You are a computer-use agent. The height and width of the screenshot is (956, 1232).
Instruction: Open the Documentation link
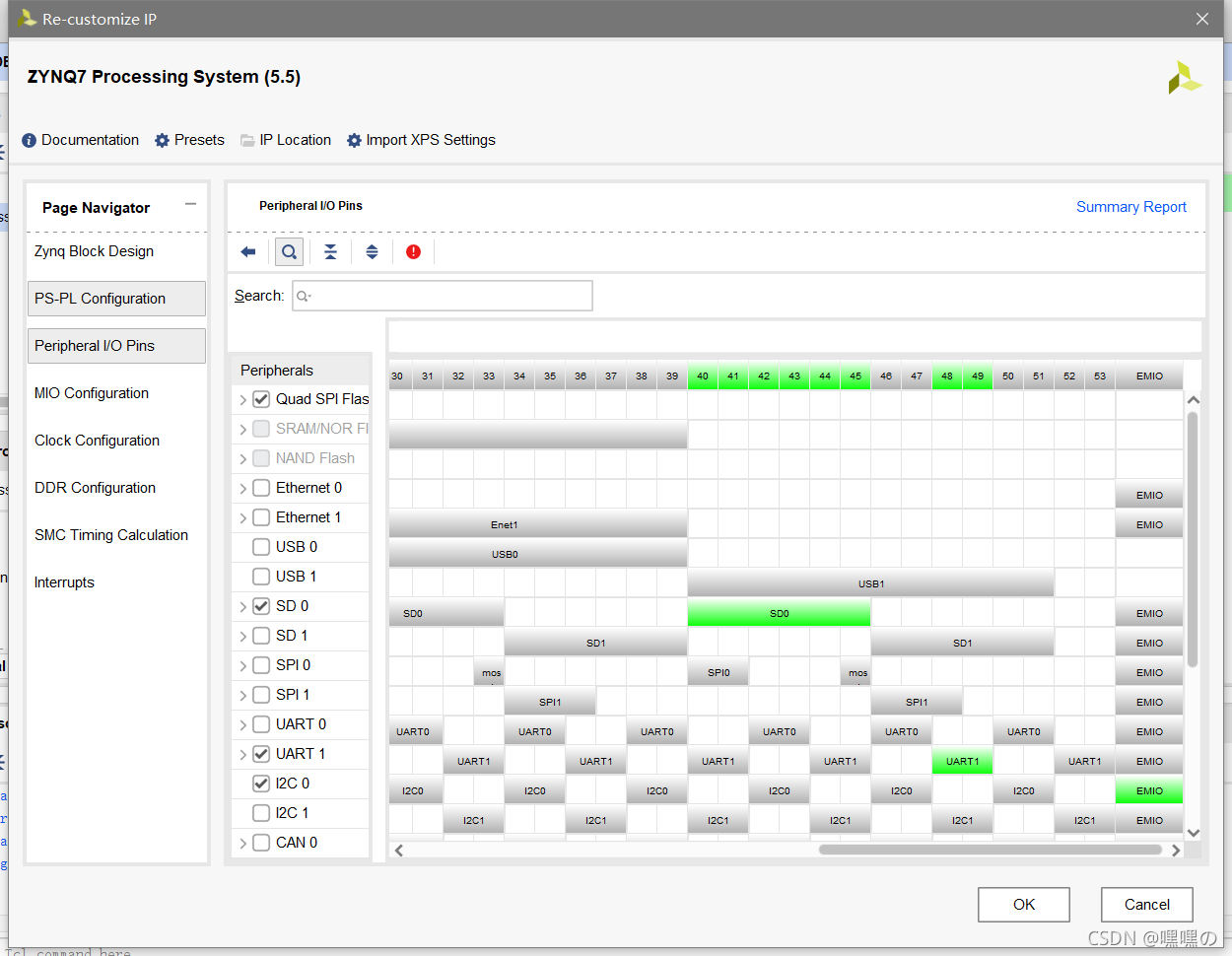coord(90,140)
